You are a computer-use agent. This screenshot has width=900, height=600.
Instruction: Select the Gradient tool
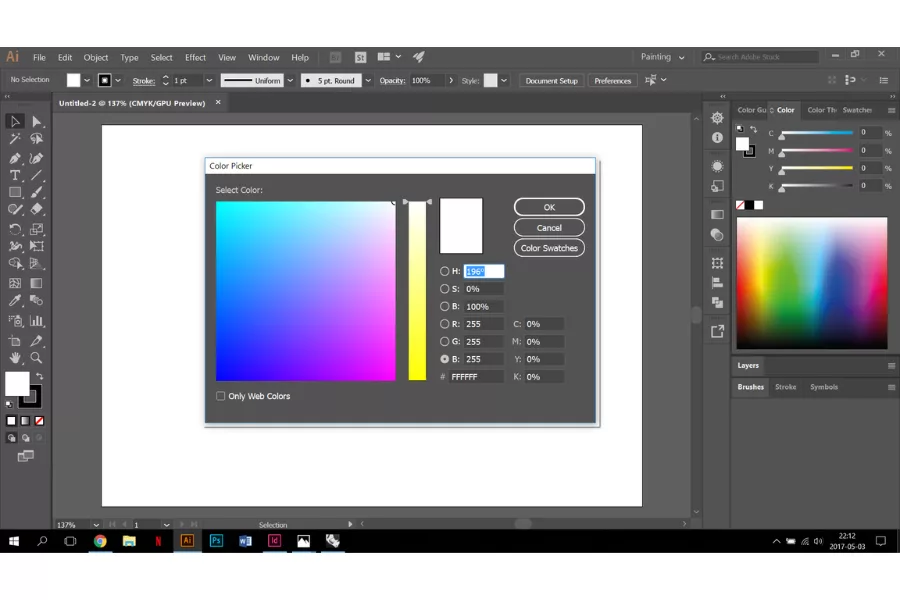(x=37, y=283)
